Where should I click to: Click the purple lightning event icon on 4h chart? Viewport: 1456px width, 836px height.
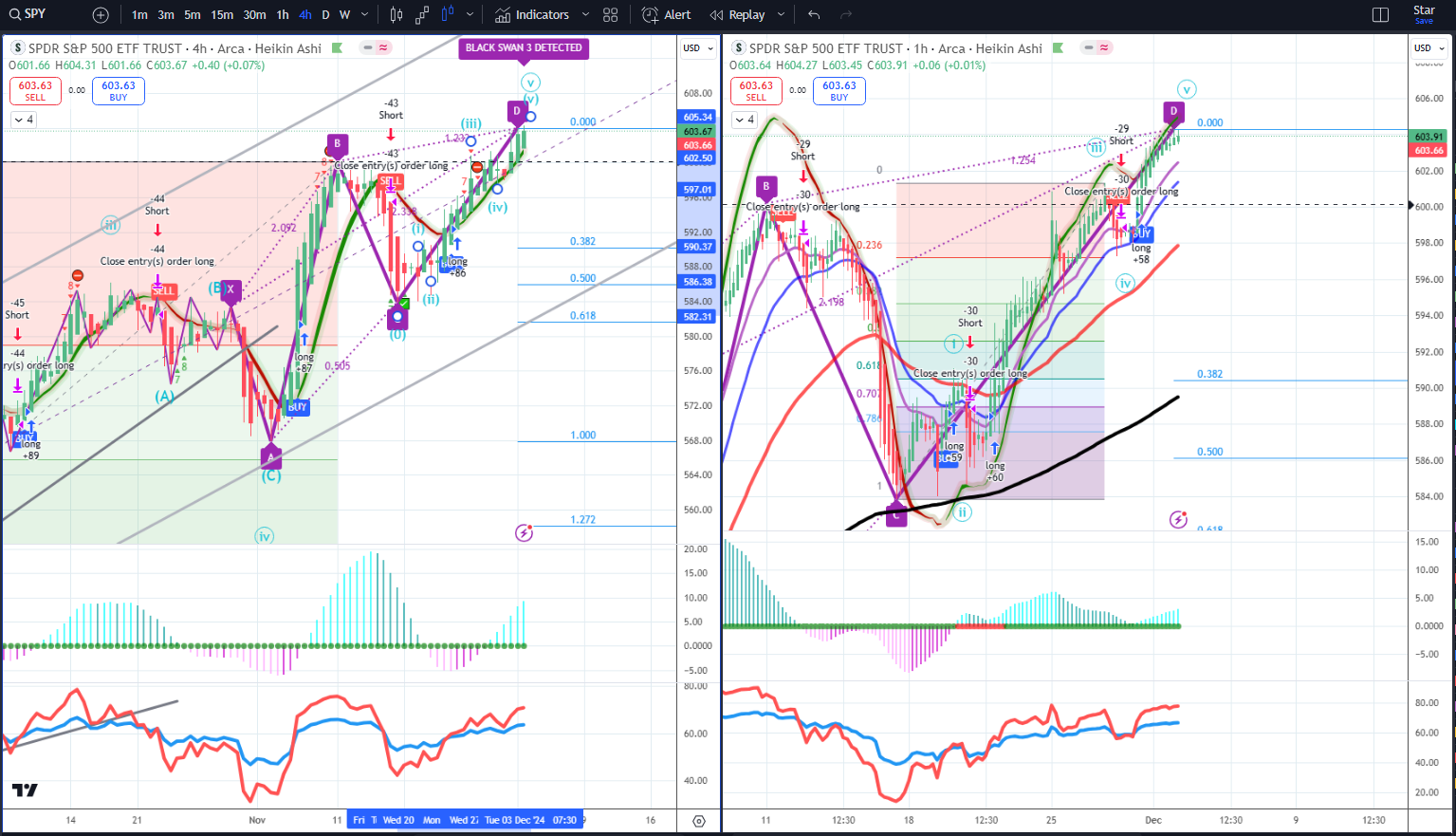[524, 533]
